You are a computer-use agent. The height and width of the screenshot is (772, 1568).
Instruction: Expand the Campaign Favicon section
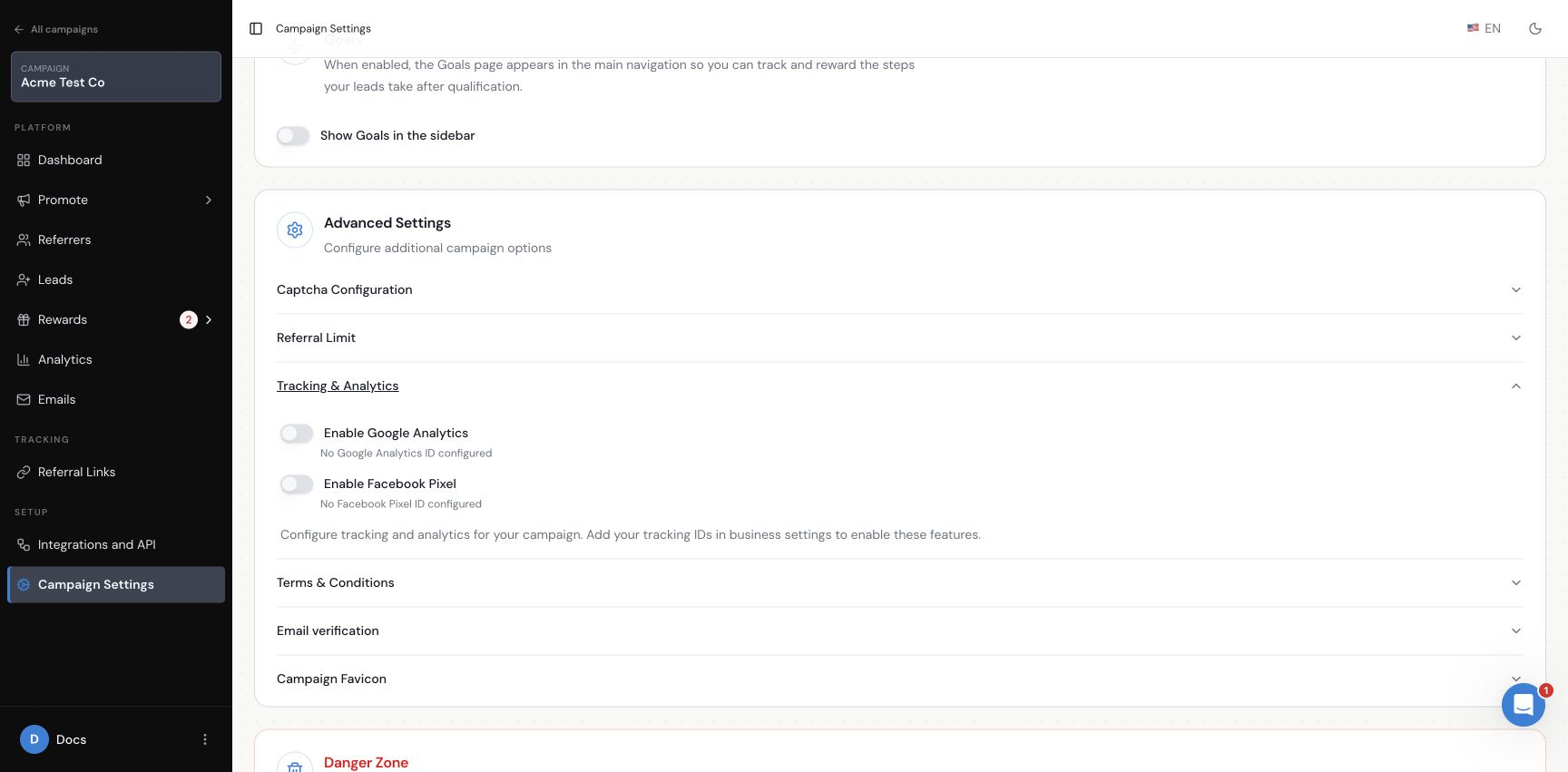pyautogui.click(x=899, y=679)
